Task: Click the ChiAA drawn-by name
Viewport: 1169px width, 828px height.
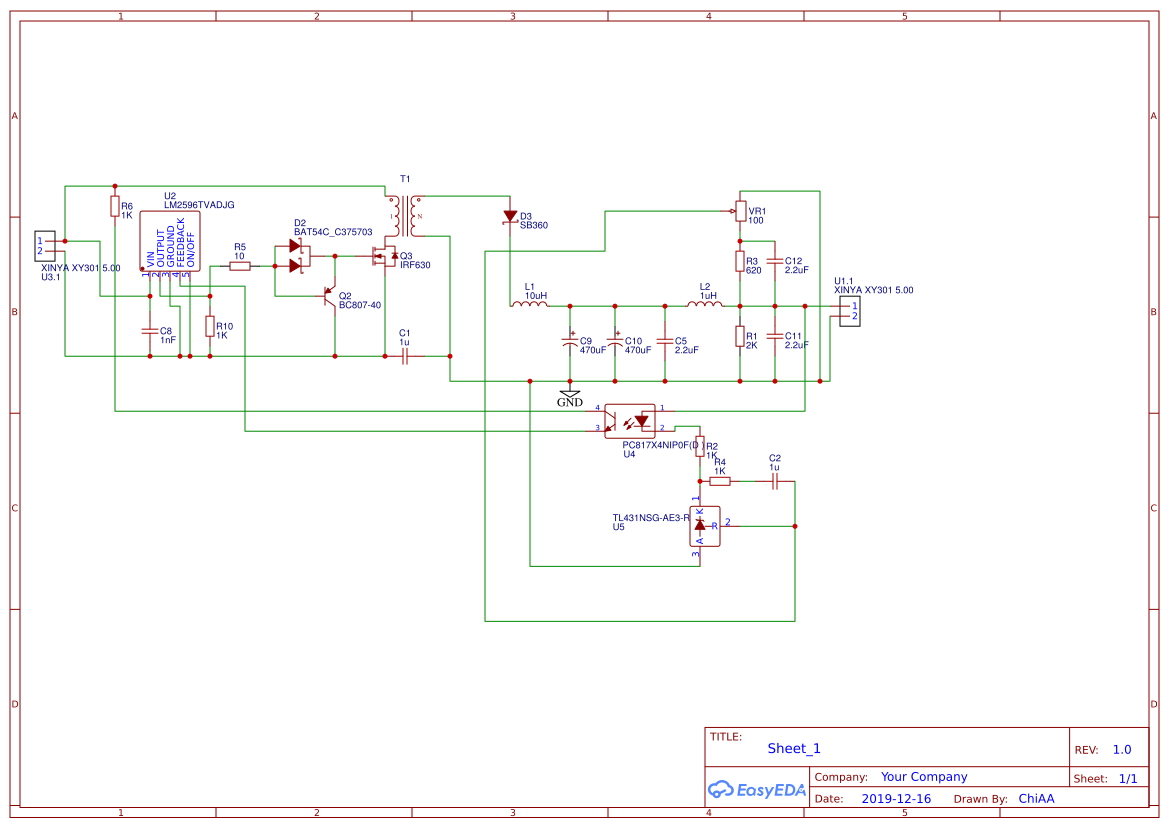Action: point(1035,799)
